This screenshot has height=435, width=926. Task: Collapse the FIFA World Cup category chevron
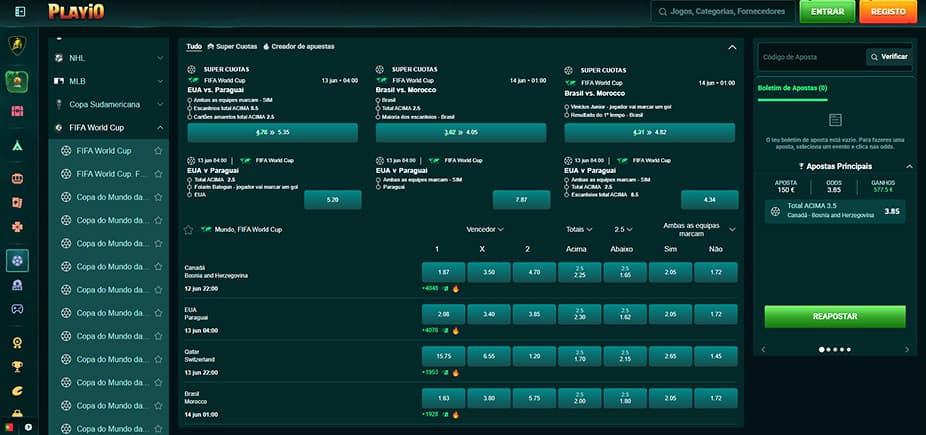160,127
